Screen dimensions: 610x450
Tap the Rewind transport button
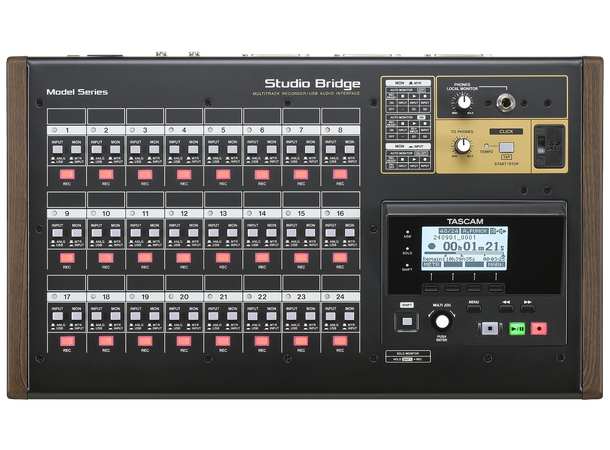(x=506, y=308)
